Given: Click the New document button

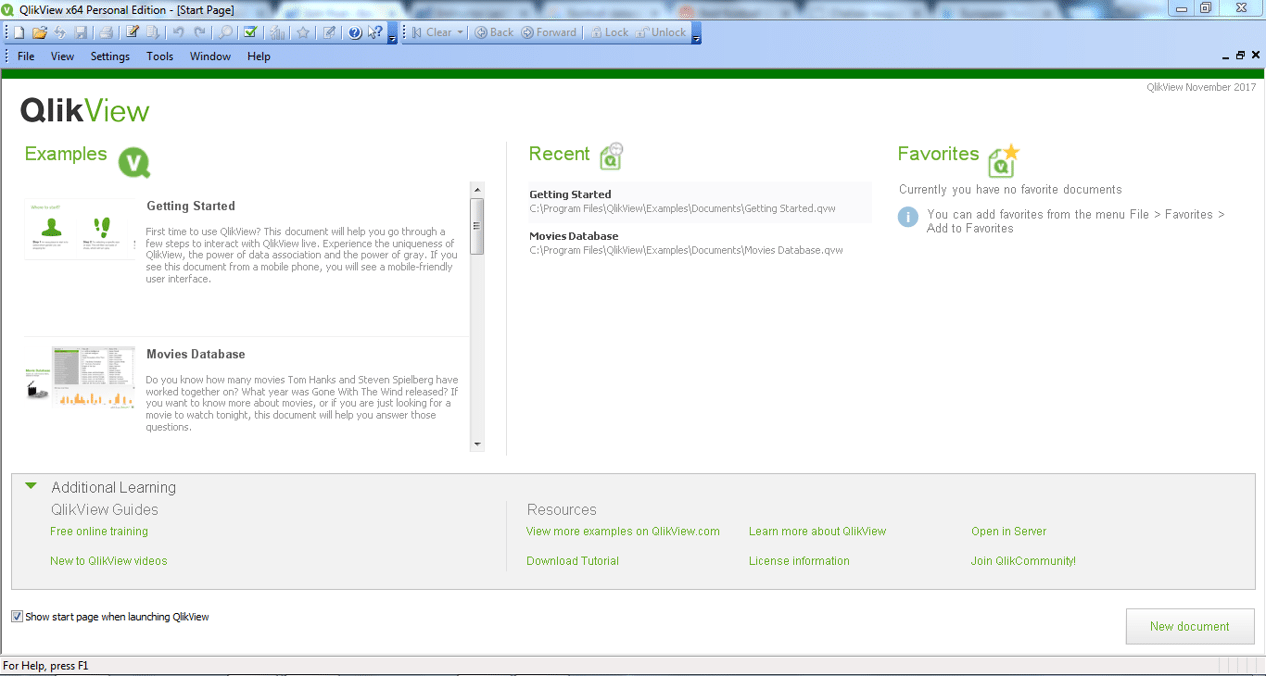Looking at the screenshot, I should click(1190, 626).
